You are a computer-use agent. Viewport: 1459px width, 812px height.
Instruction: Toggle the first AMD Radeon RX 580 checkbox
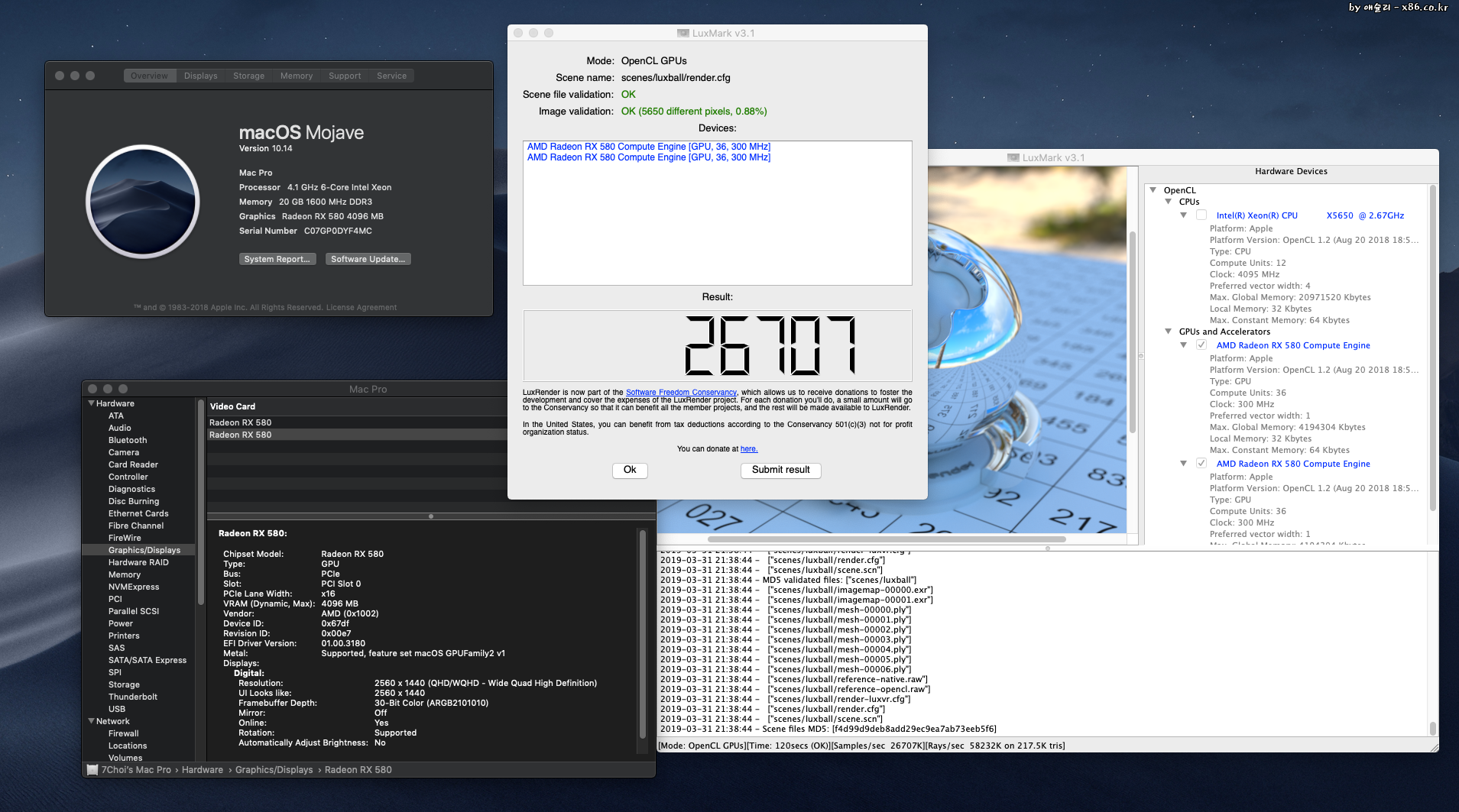tap(1201, 345)
